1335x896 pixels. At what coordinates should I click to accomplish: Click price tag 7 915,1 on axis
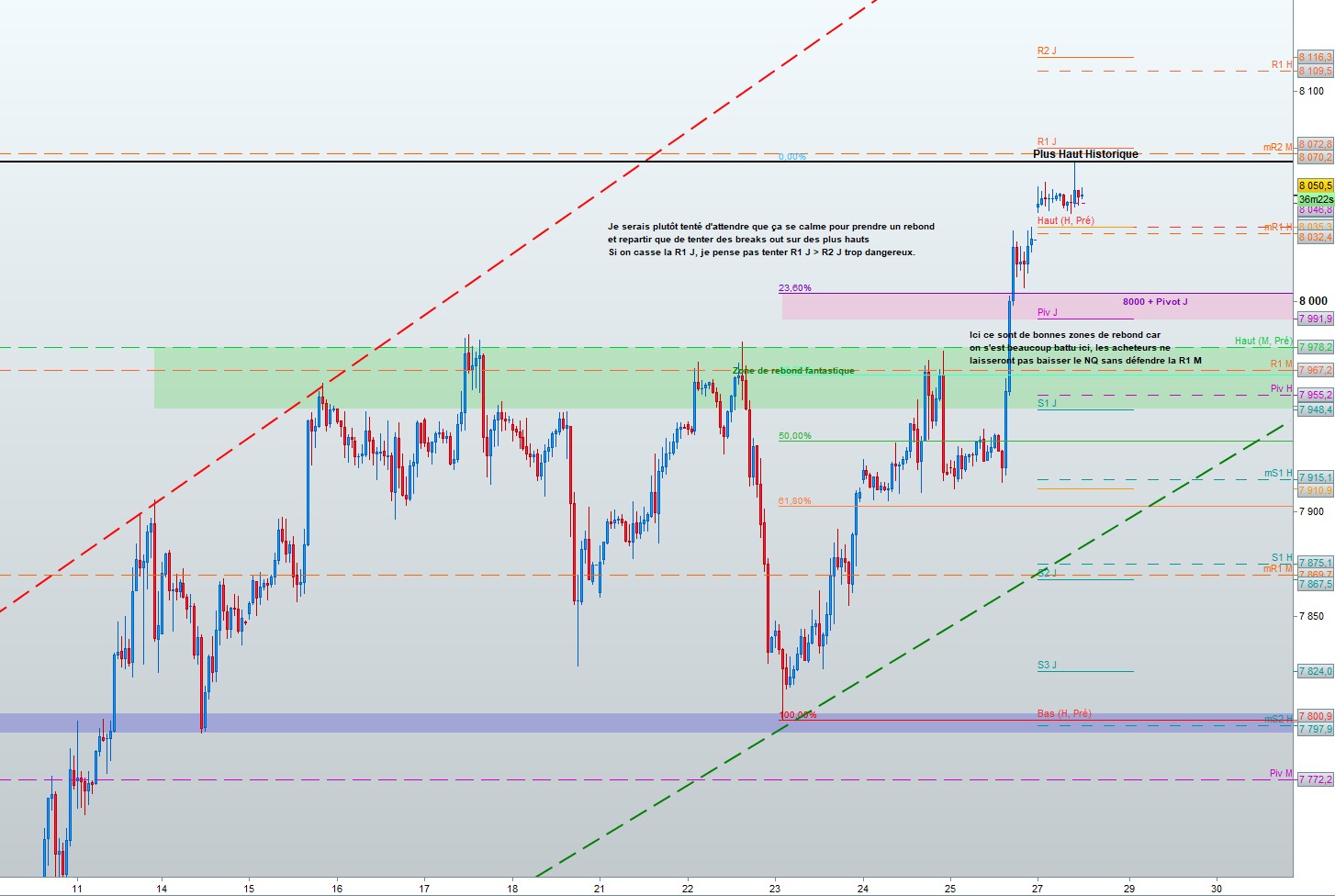[x=1315, y=477]
